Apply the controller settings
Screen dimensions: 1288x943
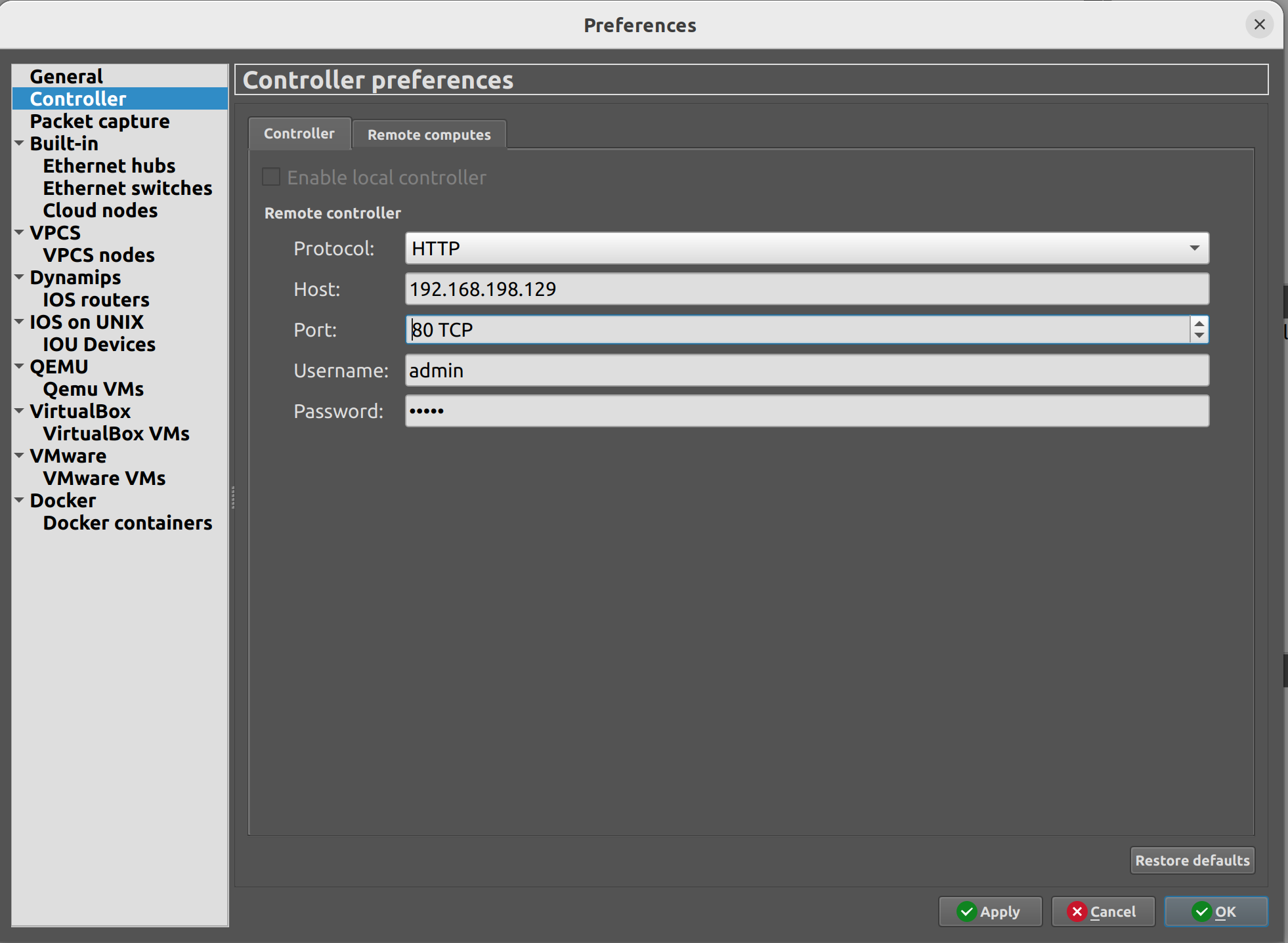click(989, 911)
